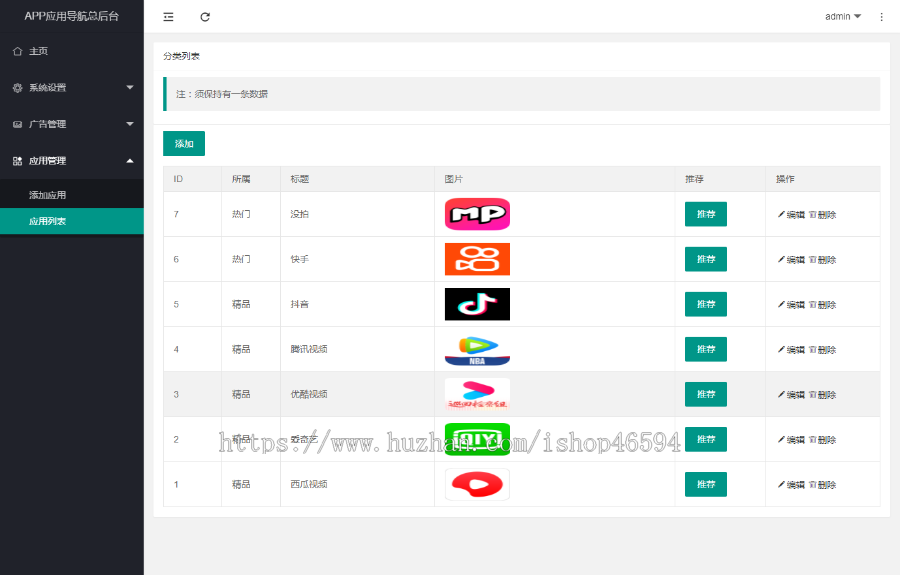Go to 主页 home in sidebar
Viewport: 900px width, 575px height.
(72, 51)
